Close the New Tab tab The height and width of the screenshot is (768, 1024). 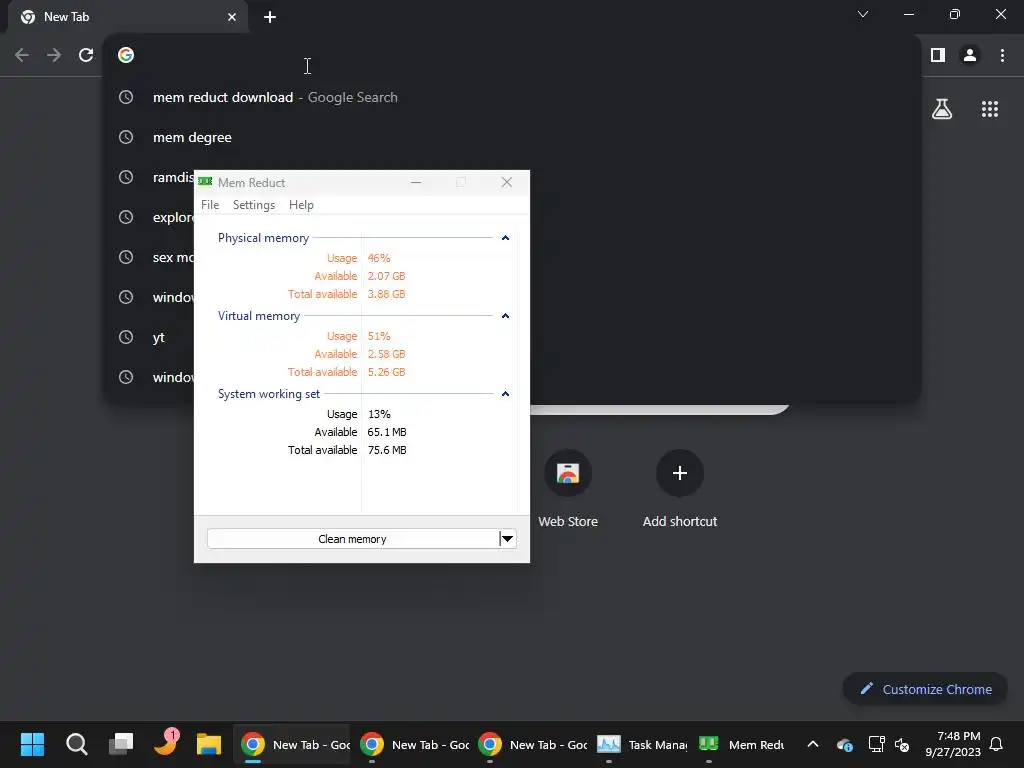232,17
